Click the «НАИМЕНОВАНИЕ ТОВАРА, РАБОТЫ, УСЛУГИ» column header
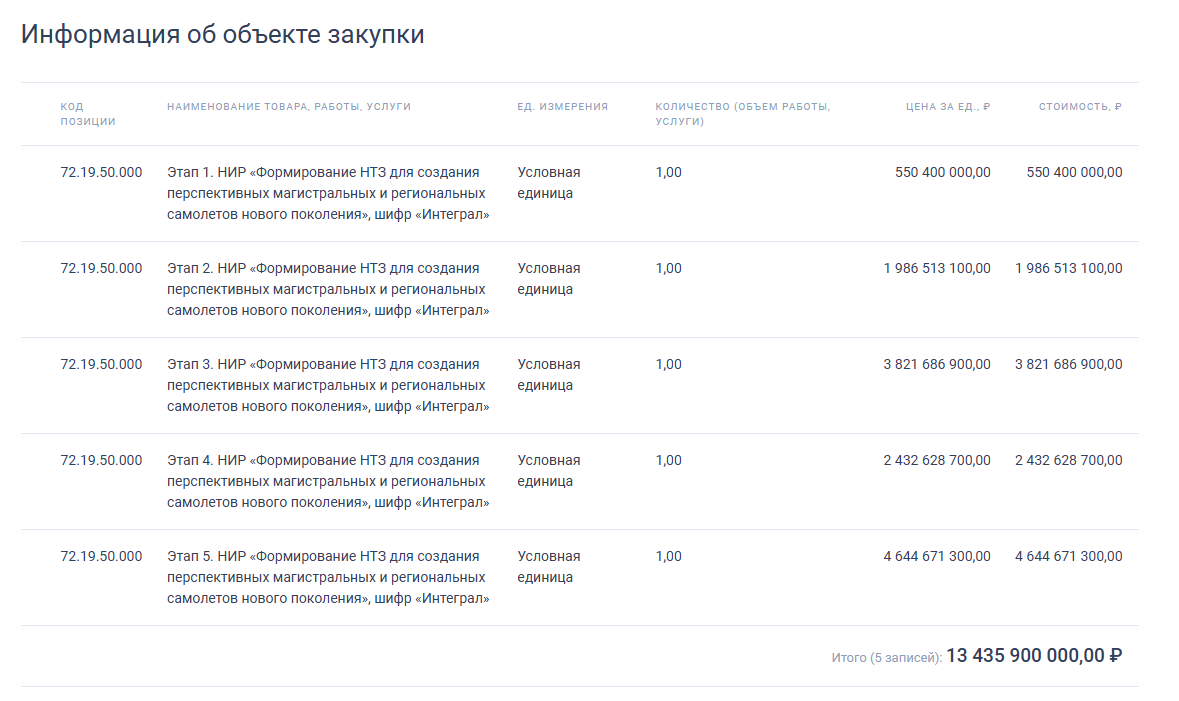 [x=290, y=105]
